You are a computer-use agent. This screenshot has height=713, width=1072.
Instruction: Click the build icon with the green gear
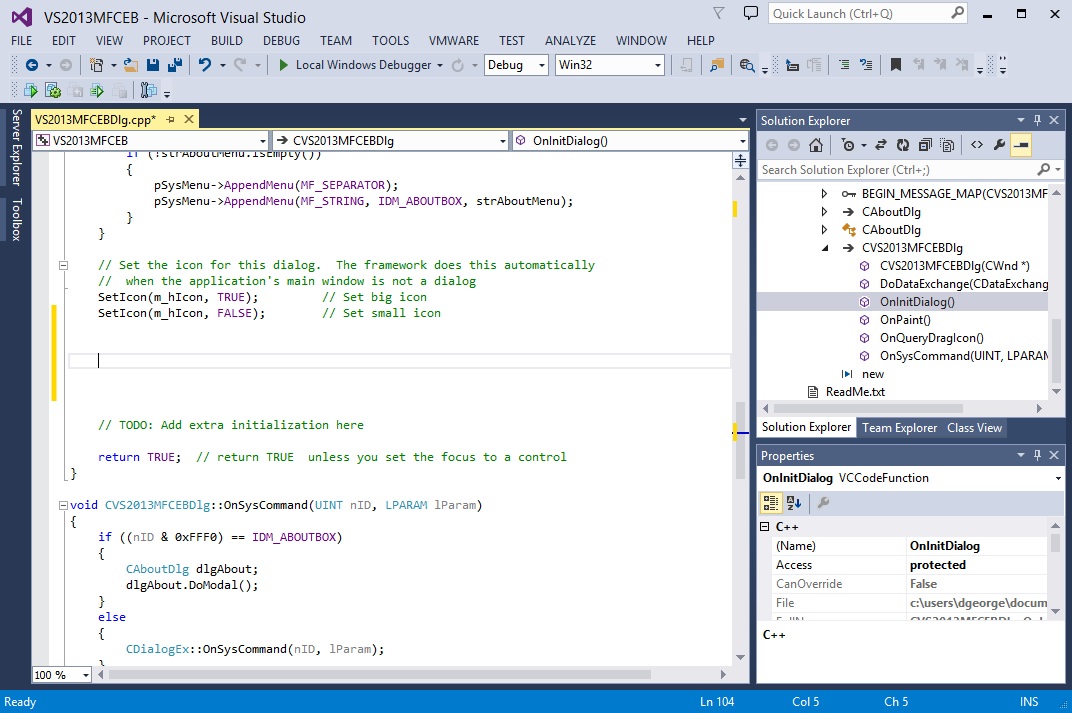pos(53,90)
